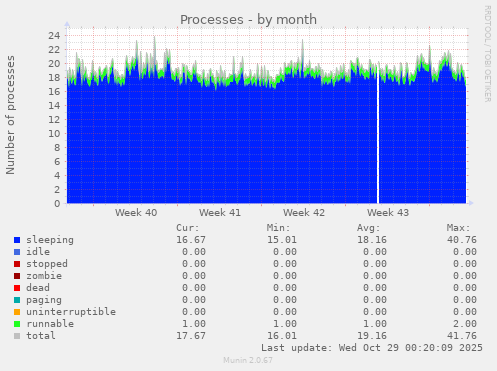The height and width of the screenshot is (371, 497).
Task: Click the 'sleeping' legend label
Action: click(50, 240)
